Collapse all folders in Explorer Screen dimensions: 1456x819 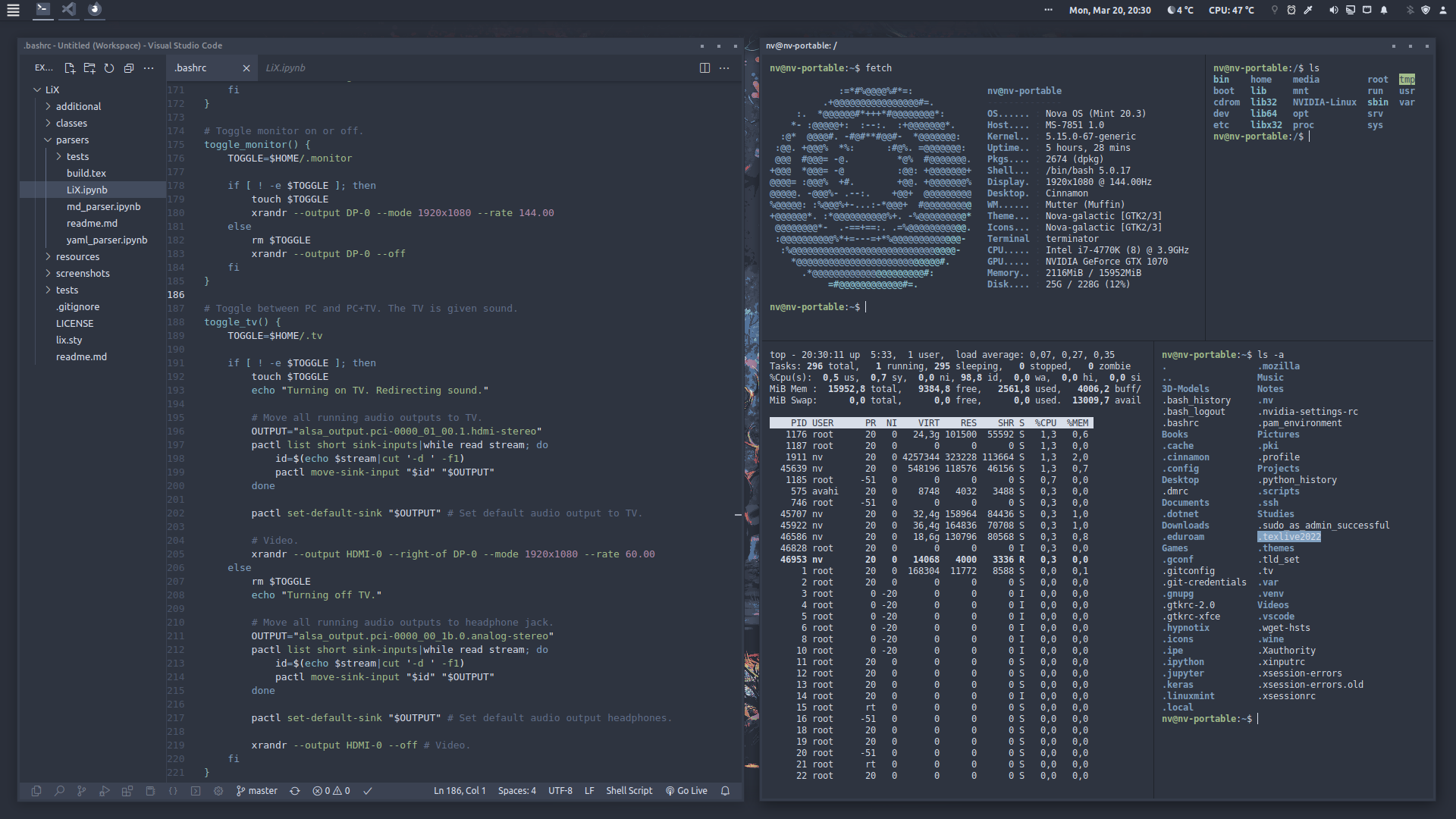(x=129, y=68)
